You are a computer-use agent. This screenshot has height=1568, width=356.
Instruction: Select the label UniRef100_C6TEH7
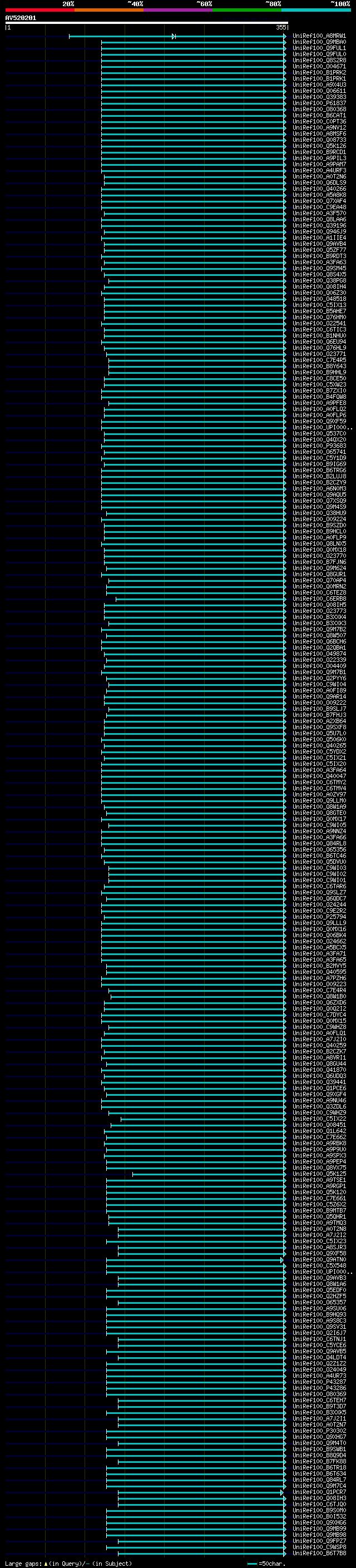tap(319, 1400)
